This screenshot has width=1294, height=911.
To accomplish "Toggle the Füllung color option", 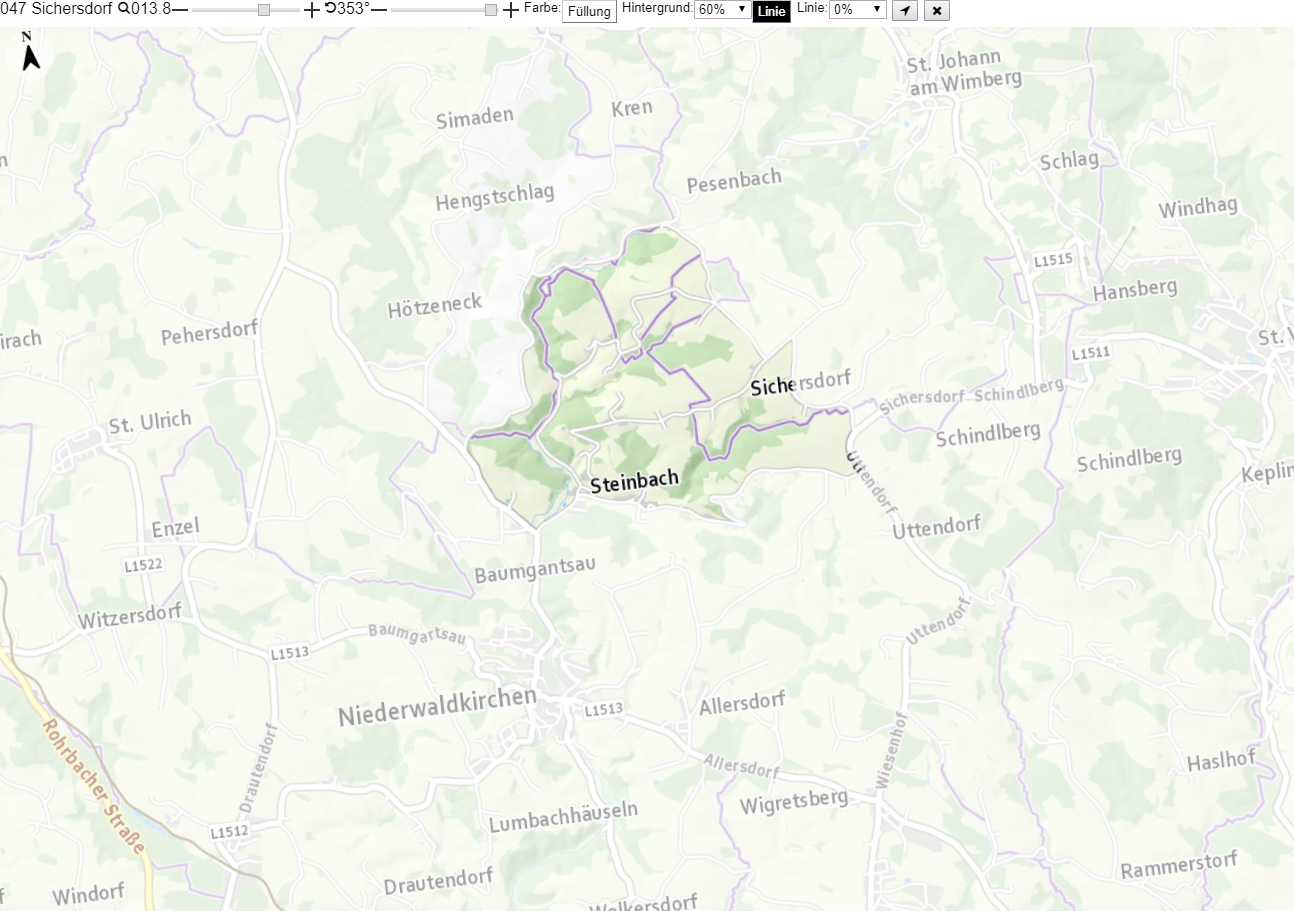I will click(x=589, y=12).
